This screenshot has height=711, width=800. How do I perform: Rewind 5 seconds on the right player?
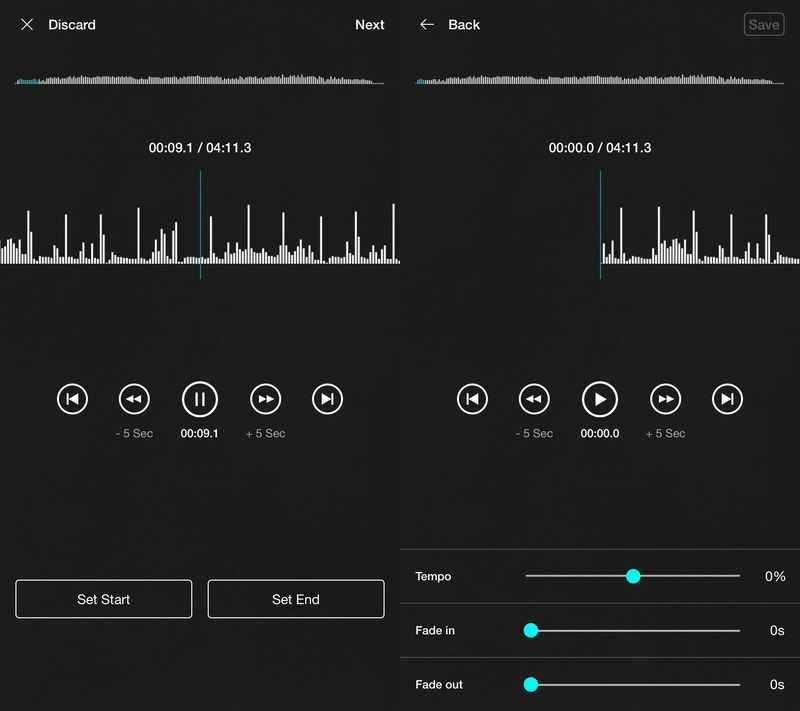coord(534,399)
